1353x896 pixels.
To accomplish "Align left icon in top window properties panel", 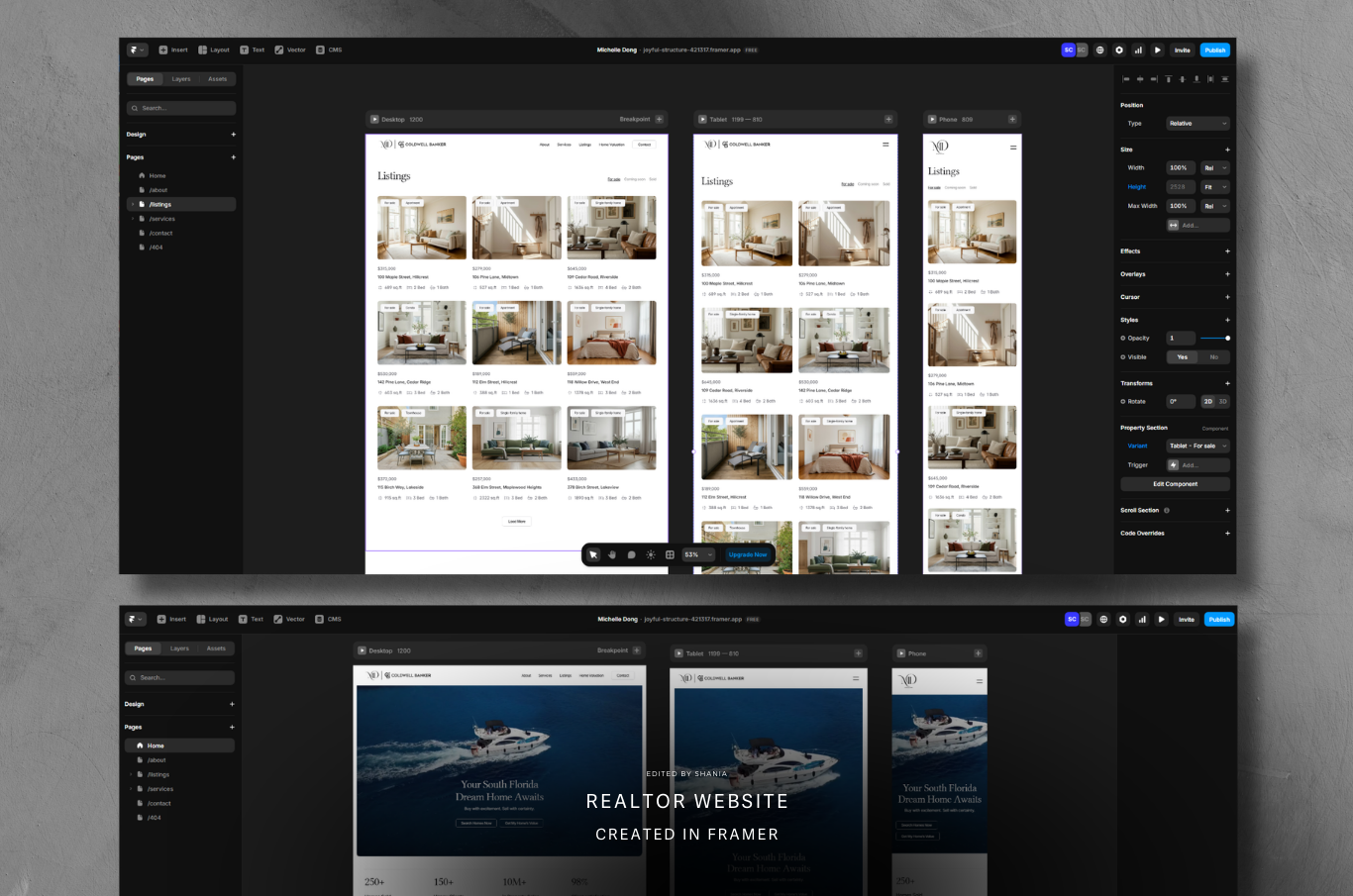I will [1126, 79].
